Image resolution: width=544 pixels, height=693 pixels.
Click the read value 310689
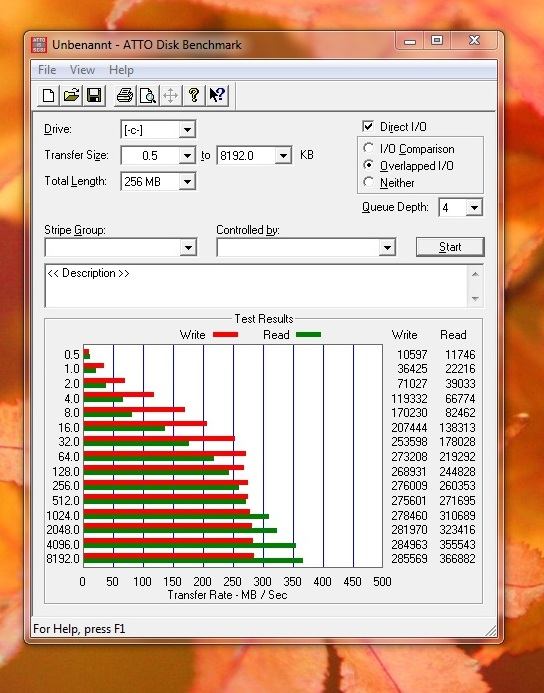coord(457,515)
